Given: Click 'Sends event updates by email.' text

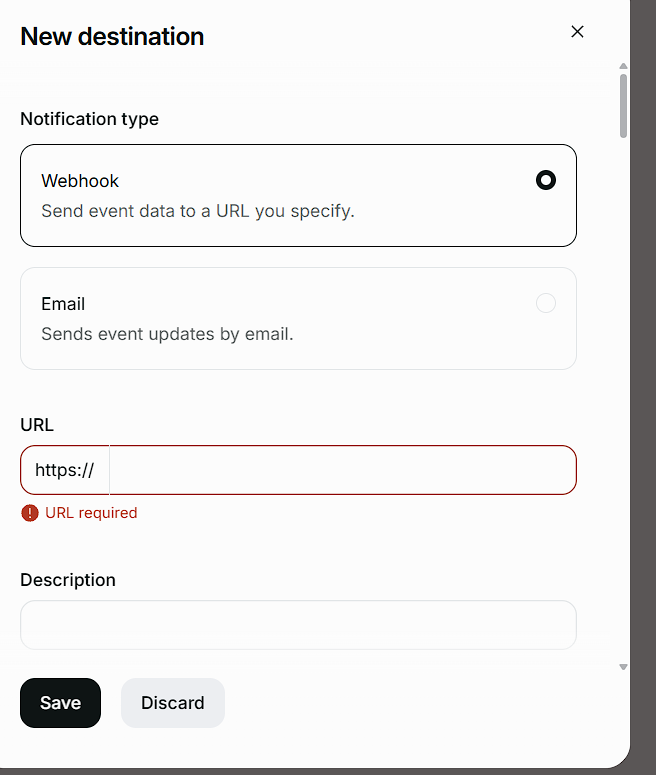Looking at the screenshot, I should tap(167, 334).
